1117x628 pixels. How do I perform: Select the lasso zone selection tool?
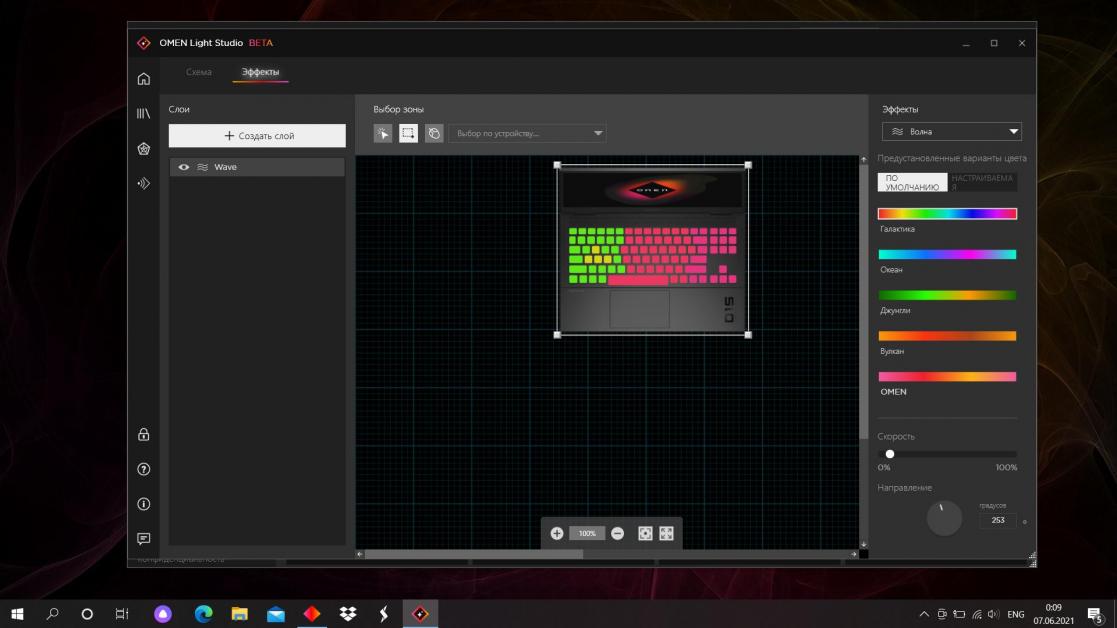(x=434, y=133)
